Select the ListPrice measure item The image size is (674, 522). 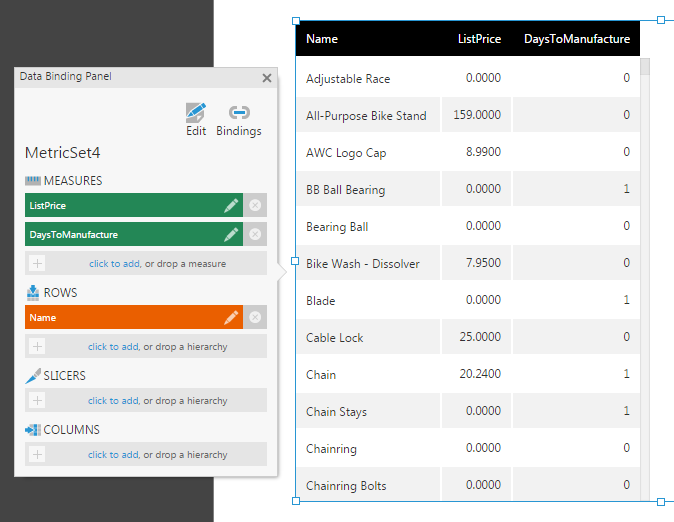coord(134,206)
